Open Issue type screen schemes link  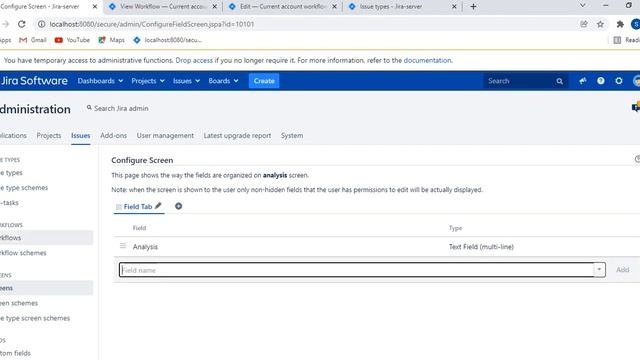click(35, 318)
